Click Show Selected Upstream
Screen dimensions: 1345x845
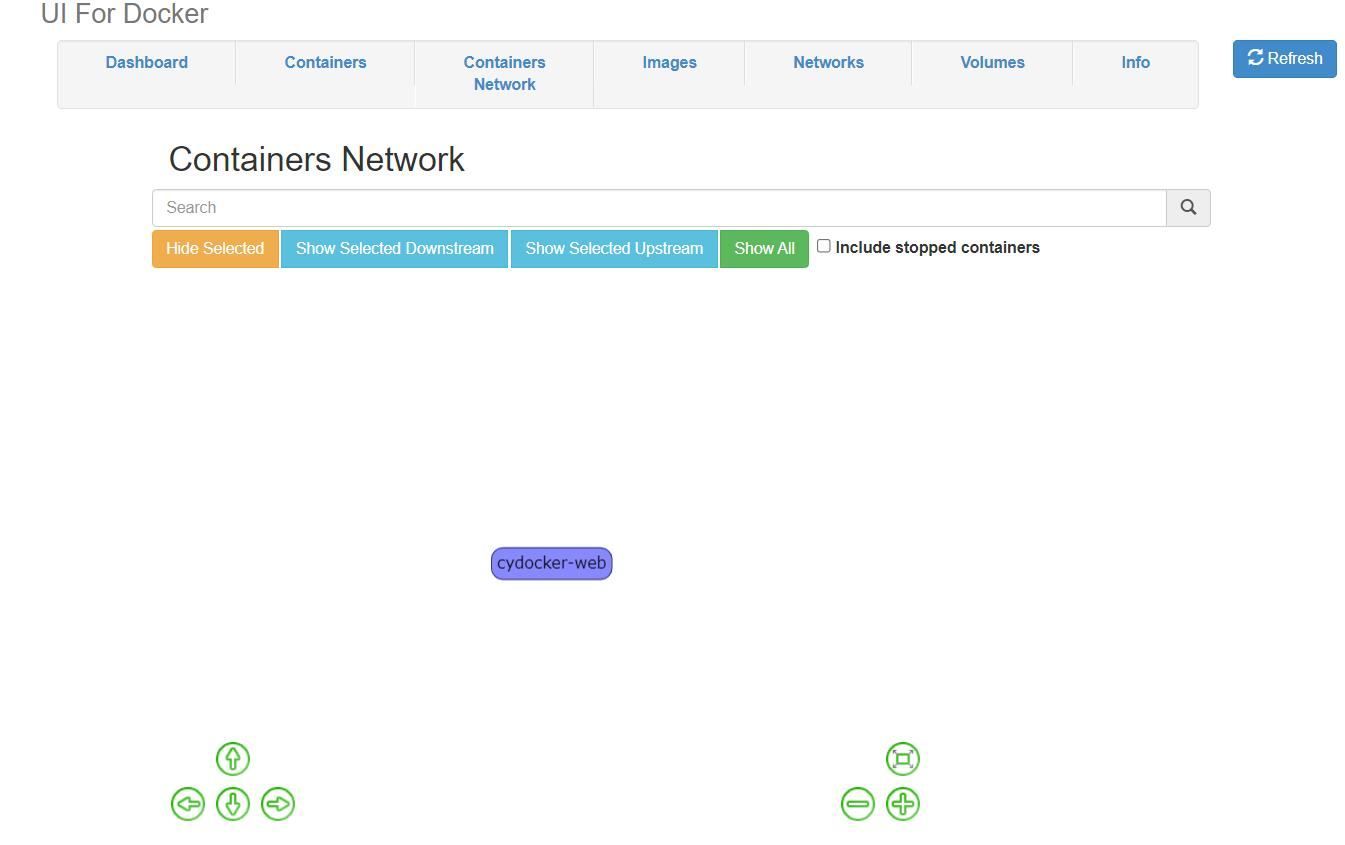pos(614,249)
